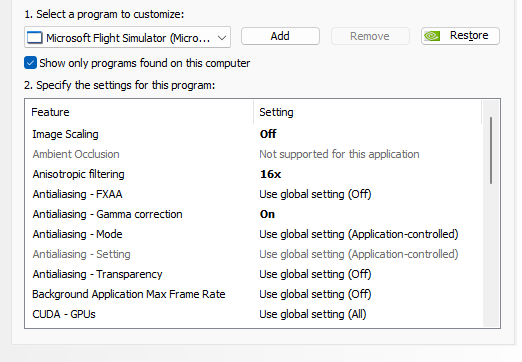This screenshot has height=362, width=522.
Task: Click the Off value for Image Scaling
Action: click(268, 134)
